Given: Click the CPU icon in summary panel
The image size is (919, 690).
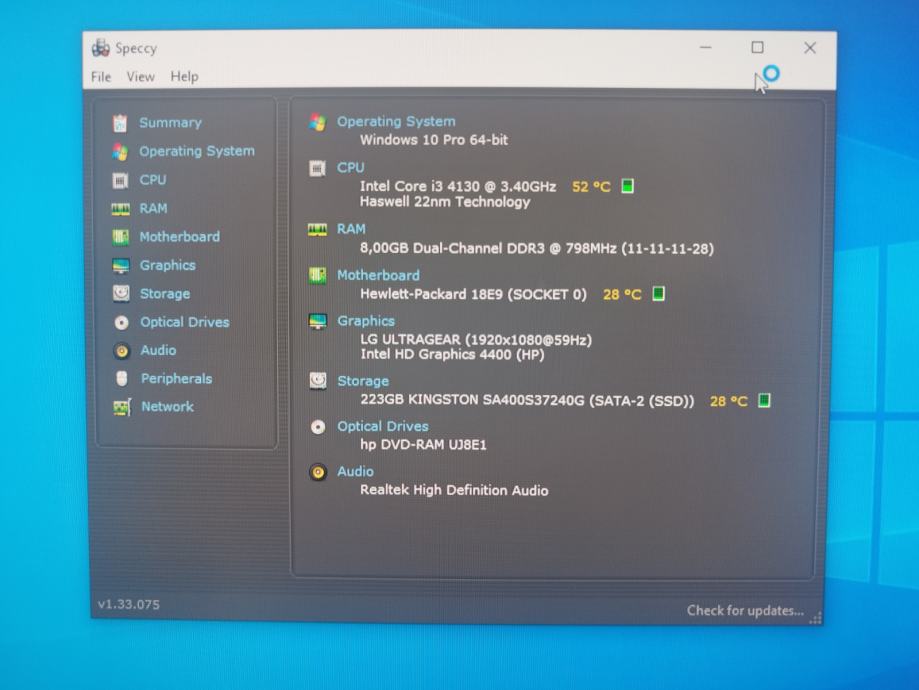Looking at the screenshot, I should pos(317,169).
